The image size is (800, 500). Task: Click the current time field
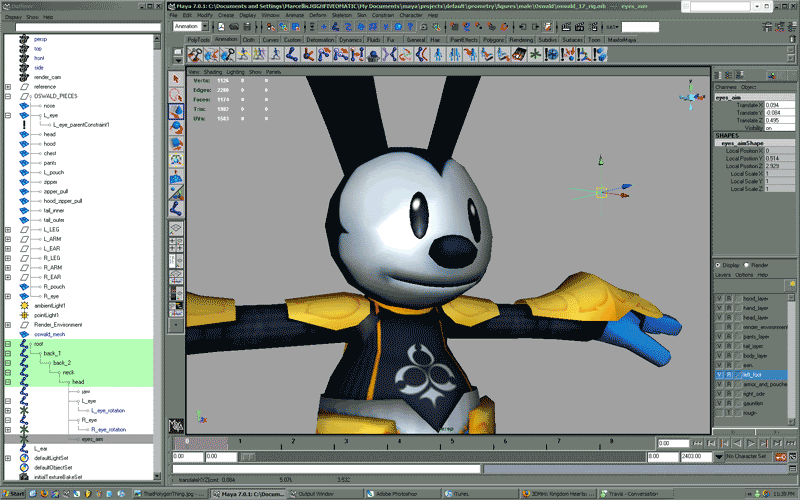click(x=673, y=443)
